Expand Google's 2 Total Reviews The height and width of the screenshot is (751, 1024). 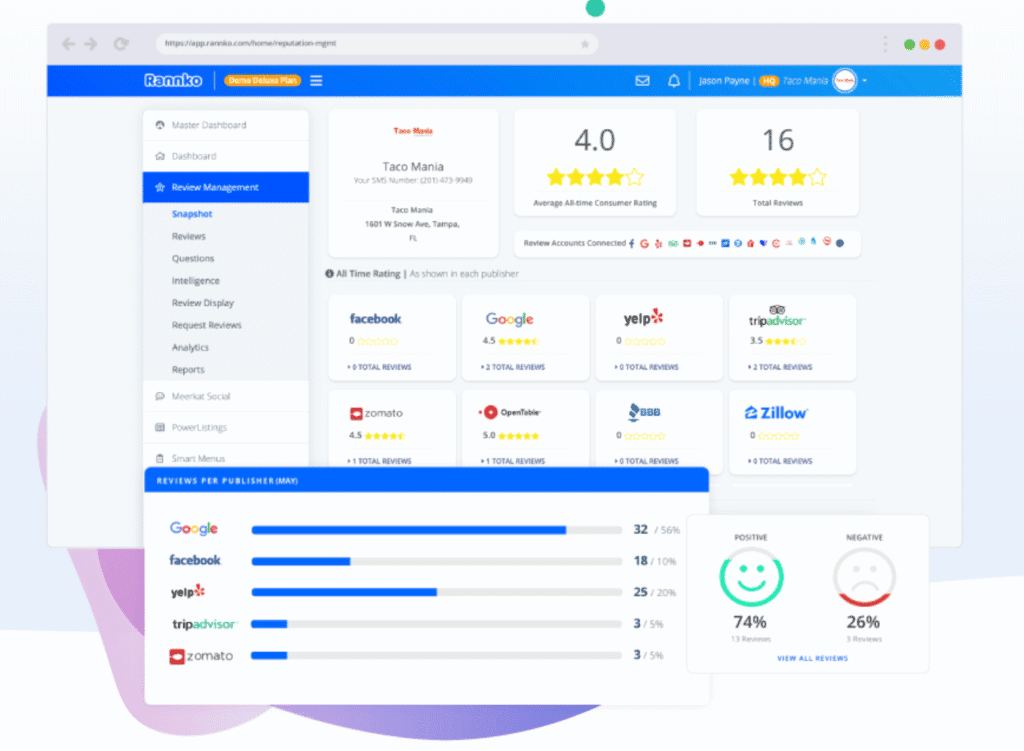(x=516, y=367)
